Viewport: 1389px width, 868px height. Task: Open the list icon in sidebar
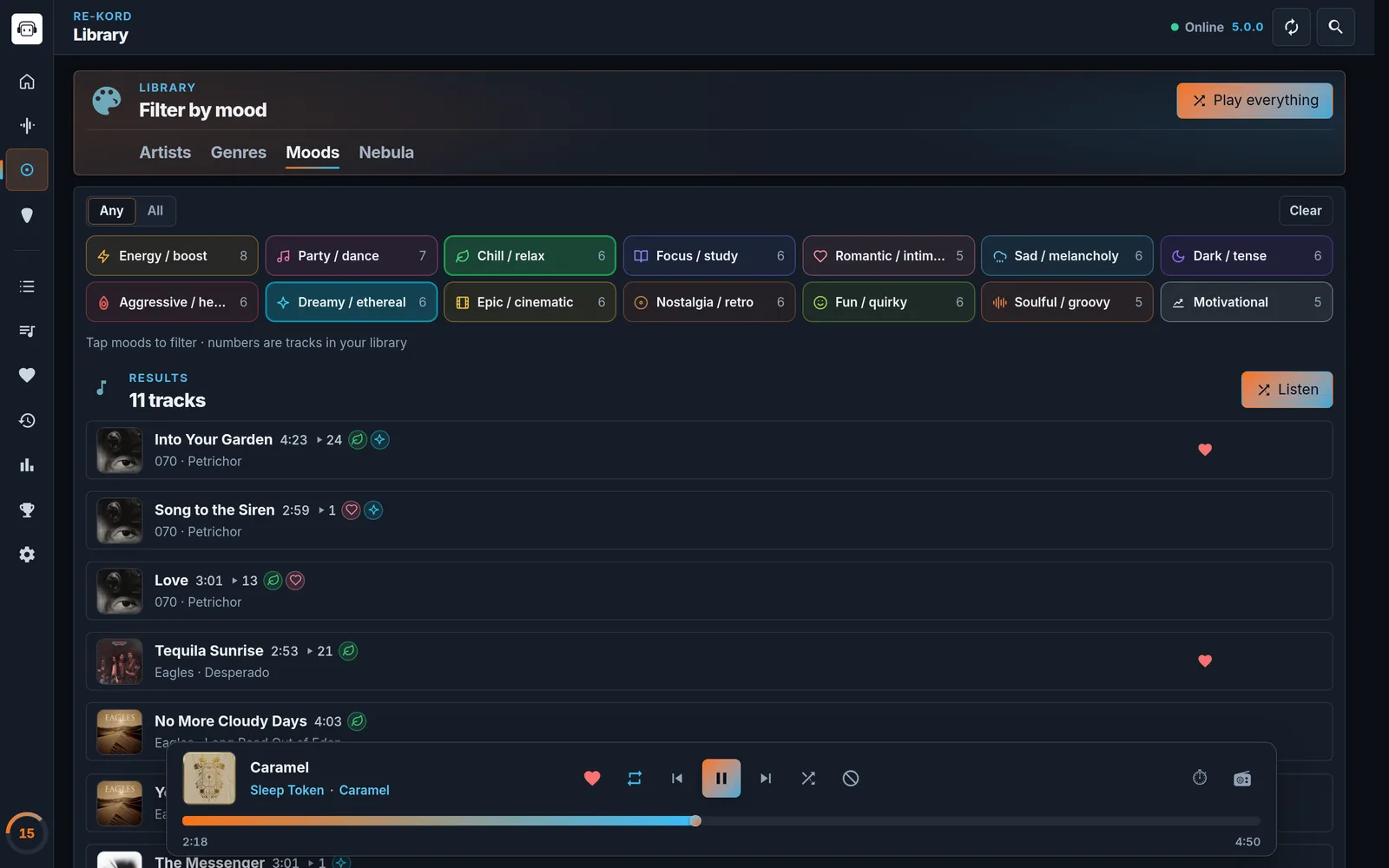click(x=27, y=286)
